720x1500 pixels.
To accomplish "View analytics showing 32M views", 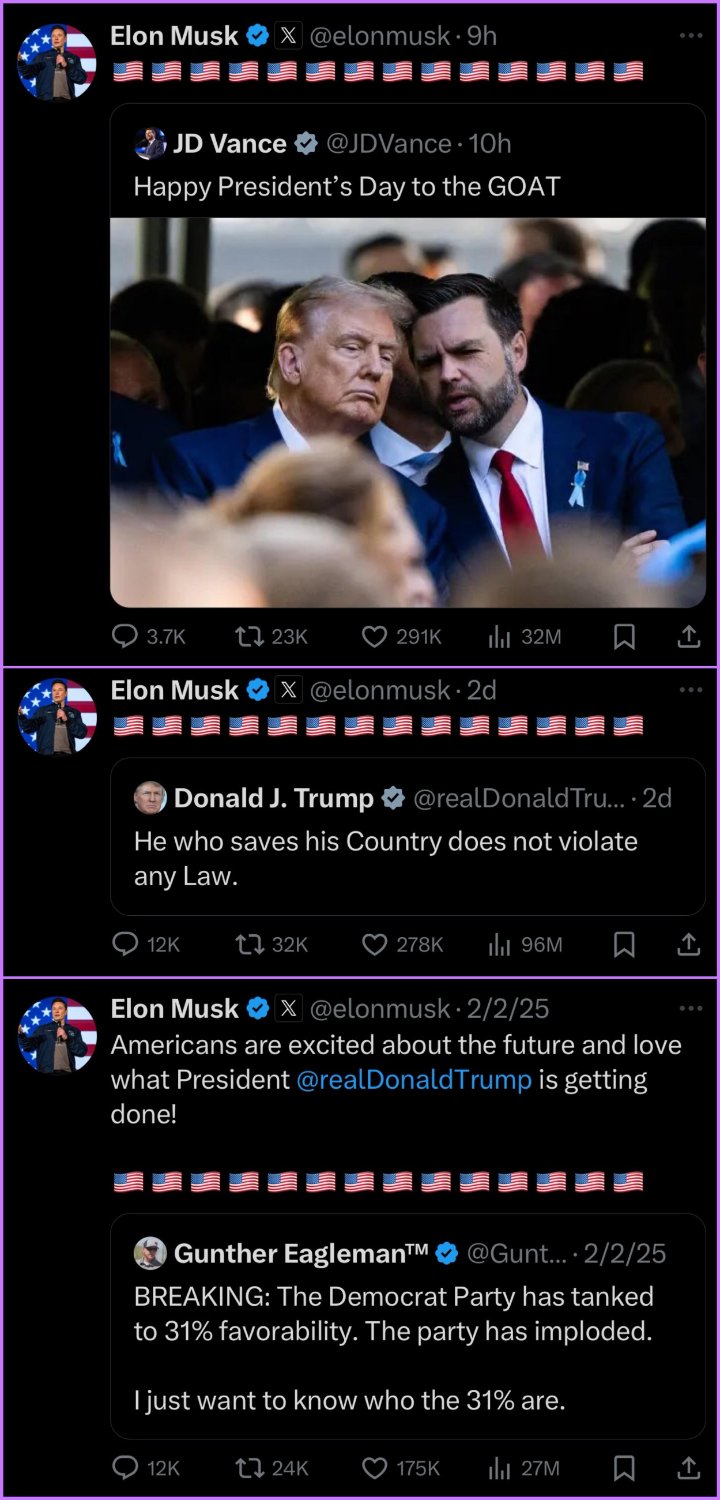I will click(x=524, y=637).
